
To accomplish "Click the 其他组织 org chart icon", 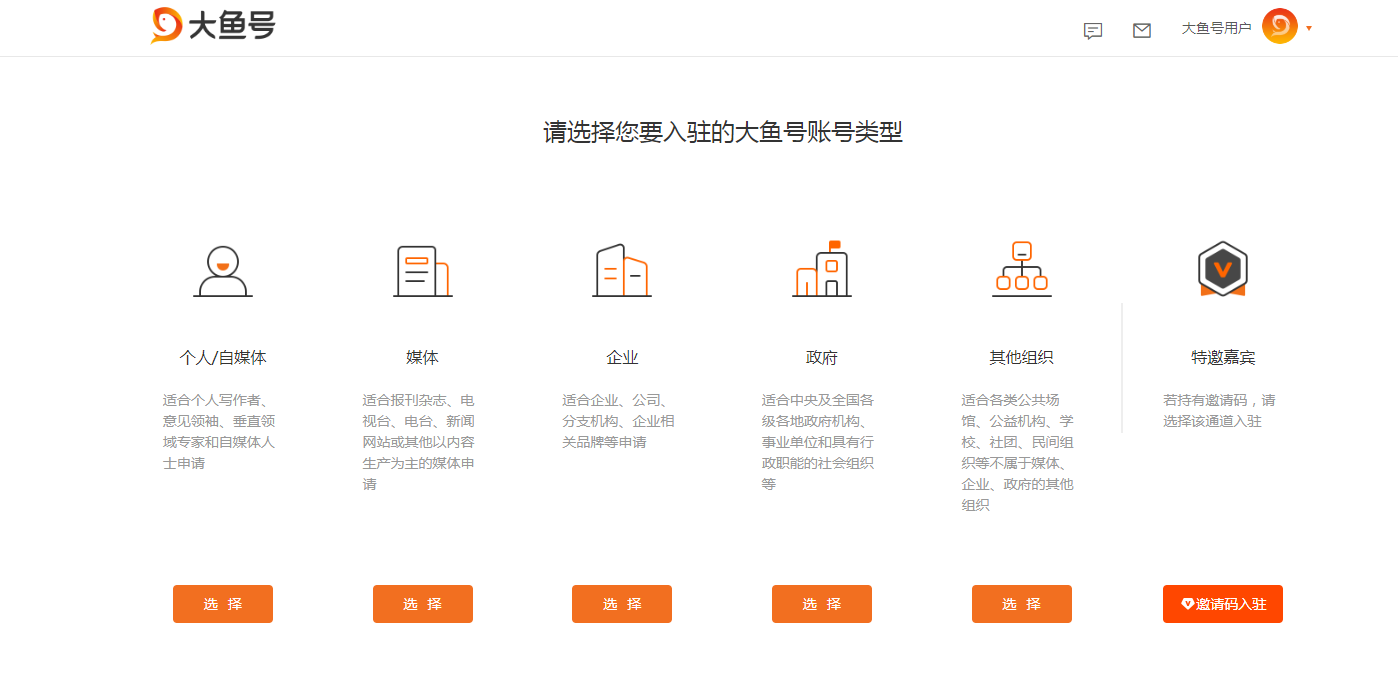I will click(1022, 268).
